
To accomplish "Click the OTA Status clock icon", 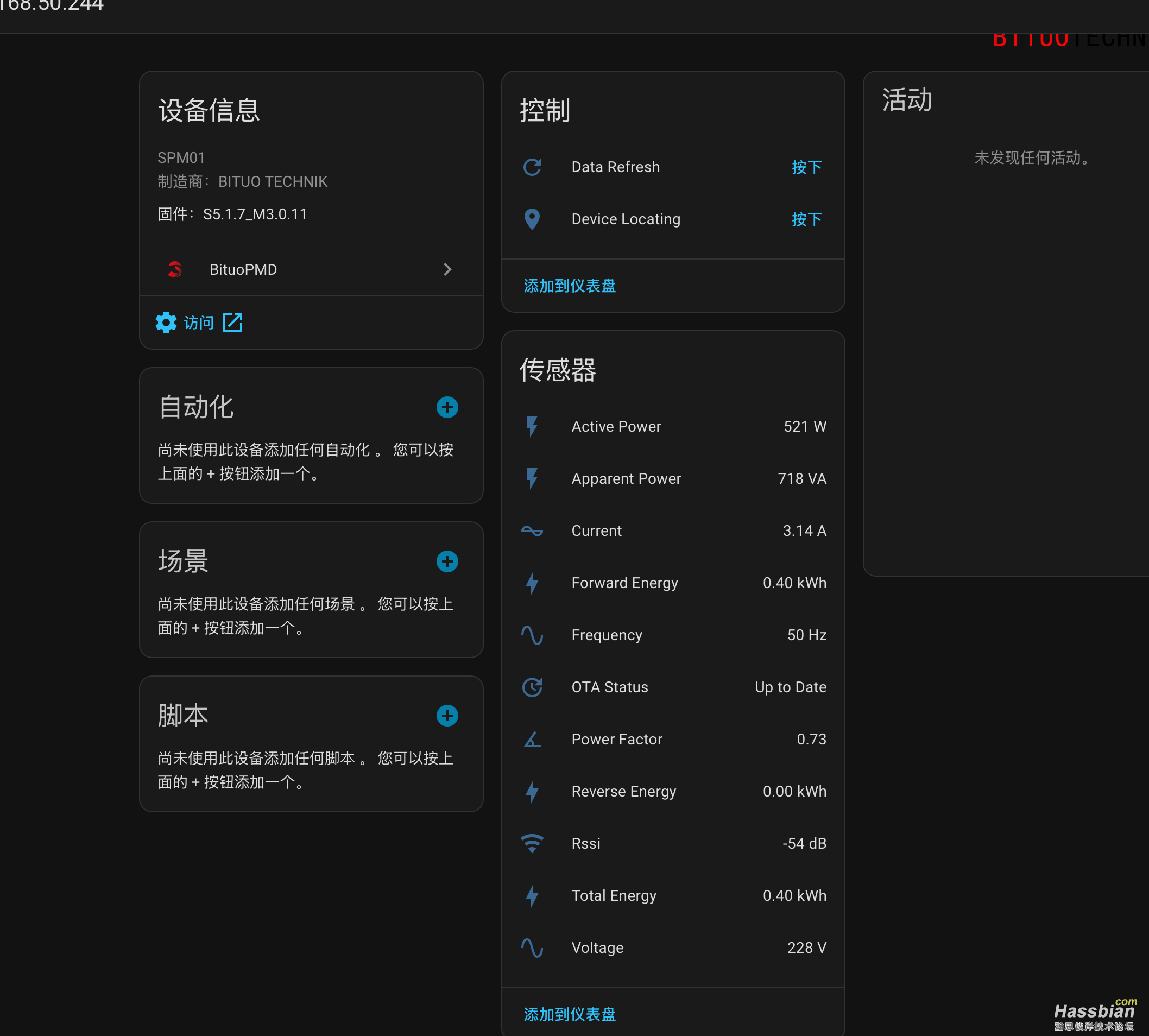I will (x=532, y=687).
